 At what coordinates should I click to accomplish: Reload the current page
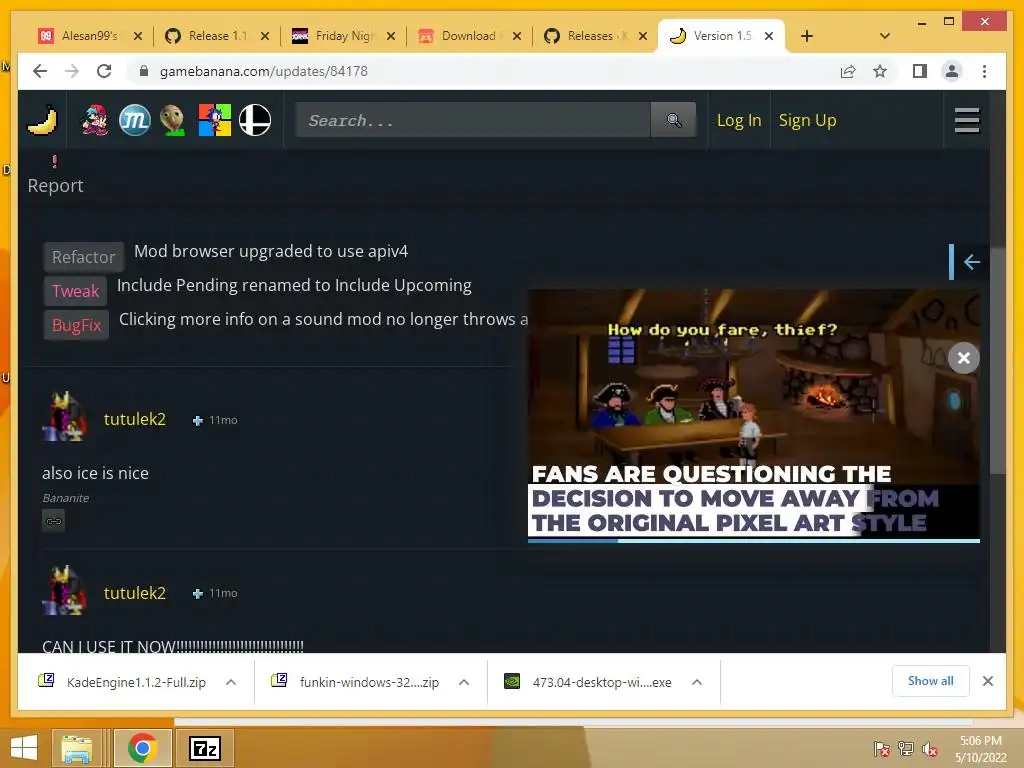pos(104,71)
